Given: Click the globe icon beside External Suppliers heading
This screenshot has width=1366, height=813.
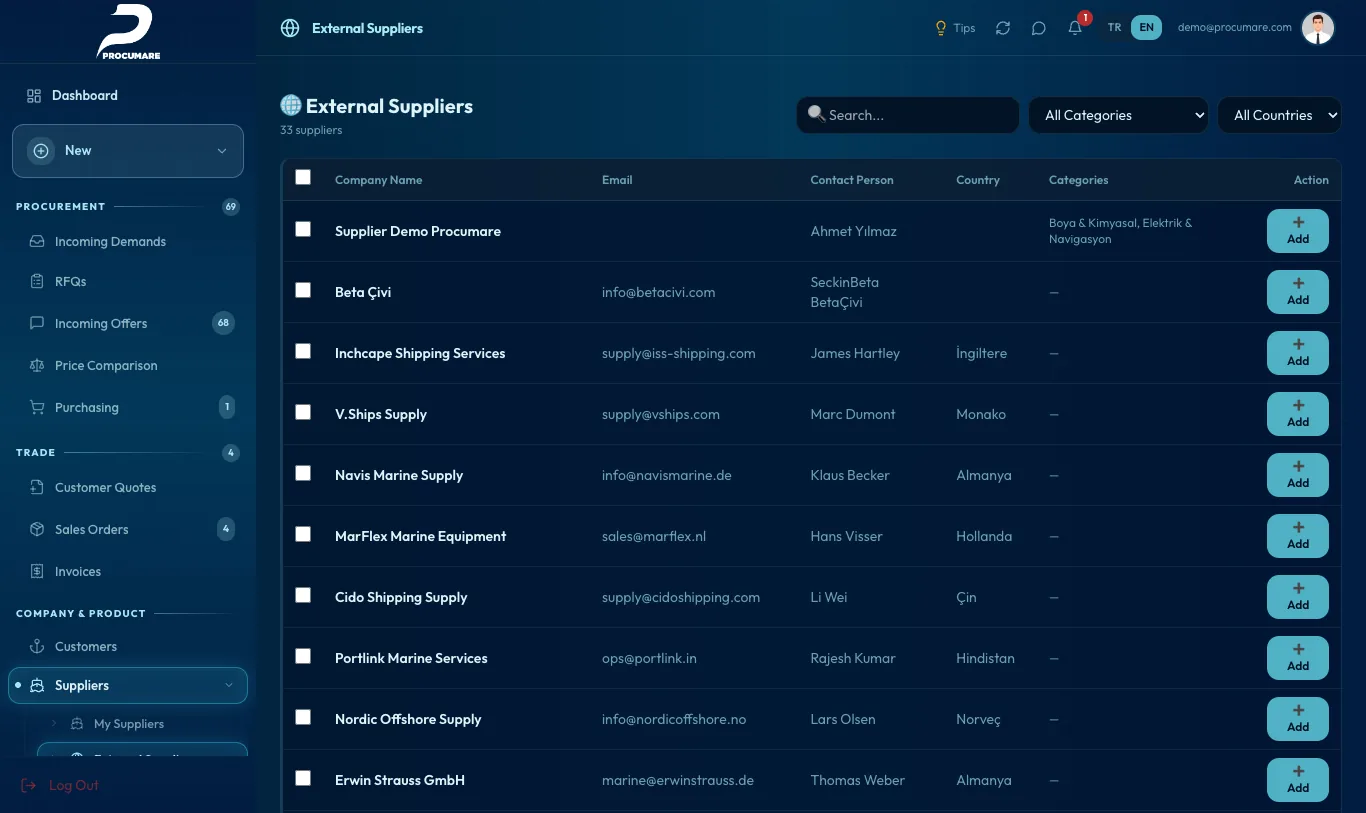Looking at the screenshot, I should (x=291, y=105).
